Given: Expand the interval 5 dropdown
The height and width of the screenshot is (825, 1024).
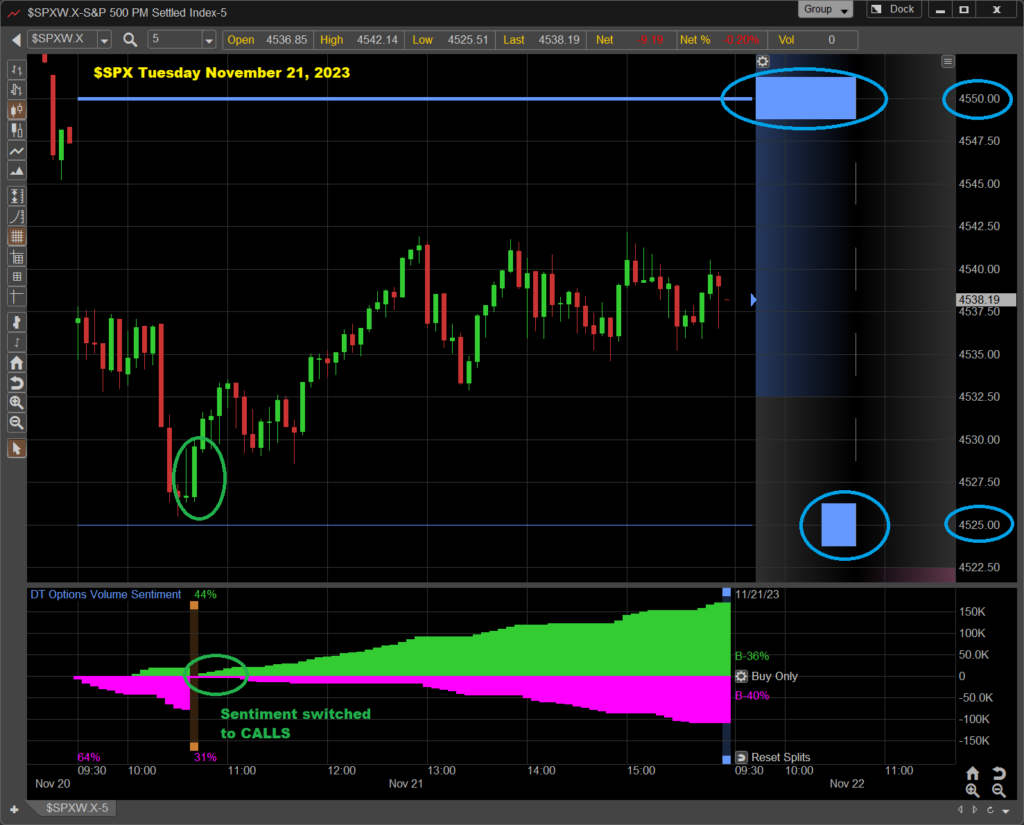Looking at the screenshot, I should tap(208, 40).
